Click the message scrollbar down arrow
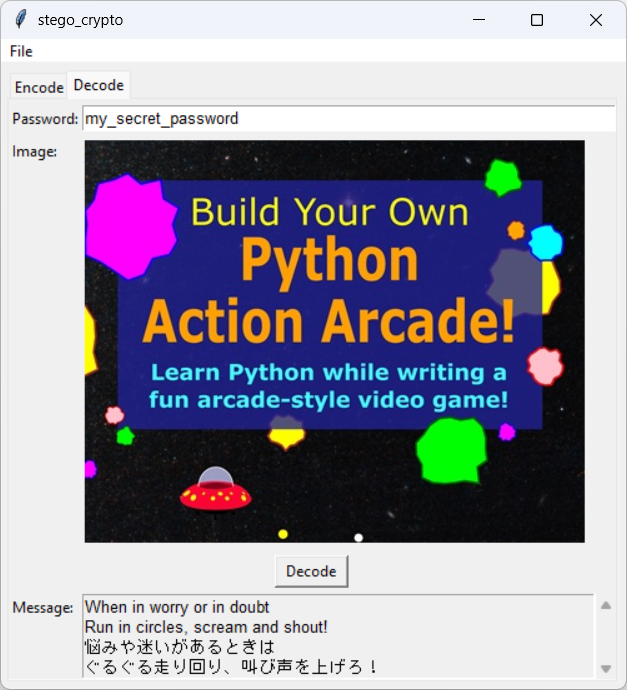The image size is (627, 690). [x=606, y=668]
